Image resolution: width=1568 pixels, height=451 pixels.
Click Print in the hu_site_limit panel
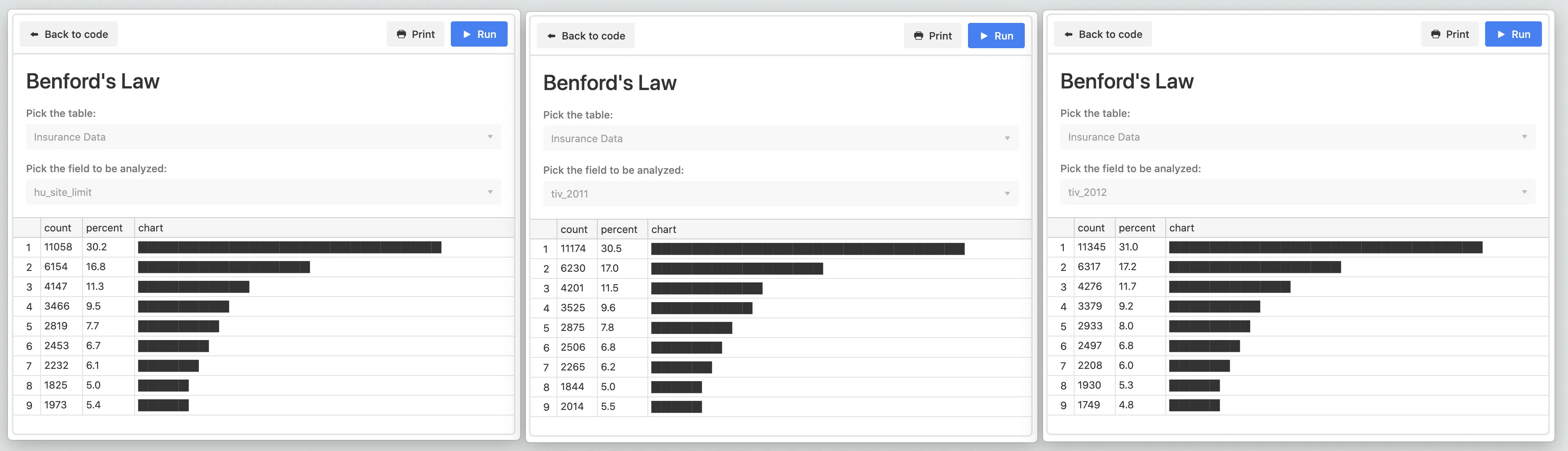(x=415, y=34)
